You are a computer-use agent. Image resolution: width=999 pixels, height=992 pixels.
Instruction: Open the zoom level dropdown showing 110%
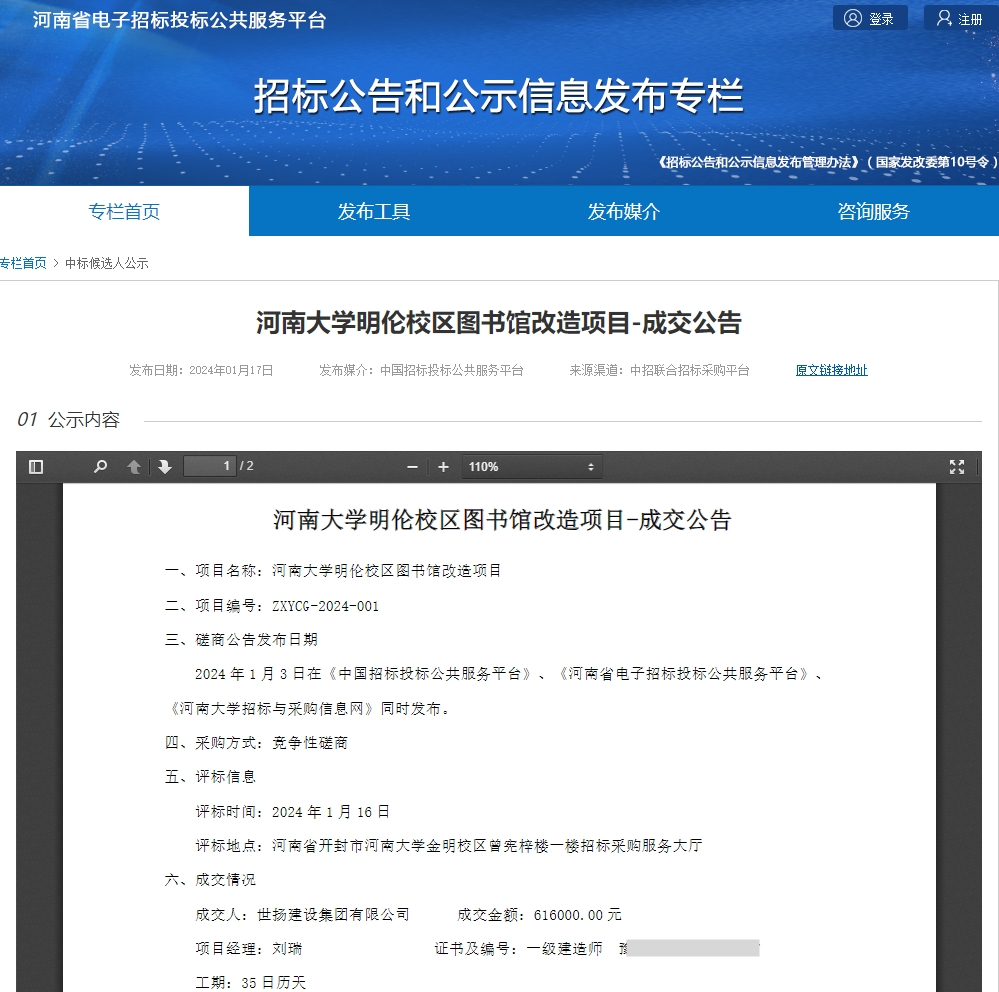tap(531, 466)
